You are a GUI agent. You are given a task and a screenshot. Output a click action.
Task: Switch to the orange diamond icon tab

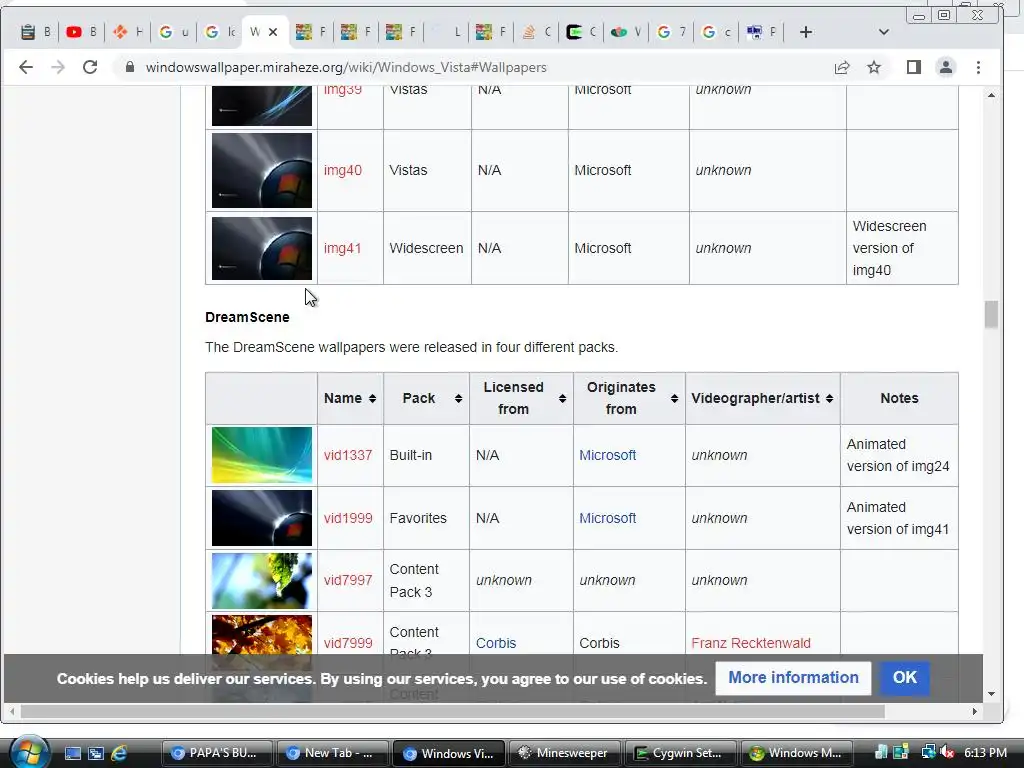point(127,32)
